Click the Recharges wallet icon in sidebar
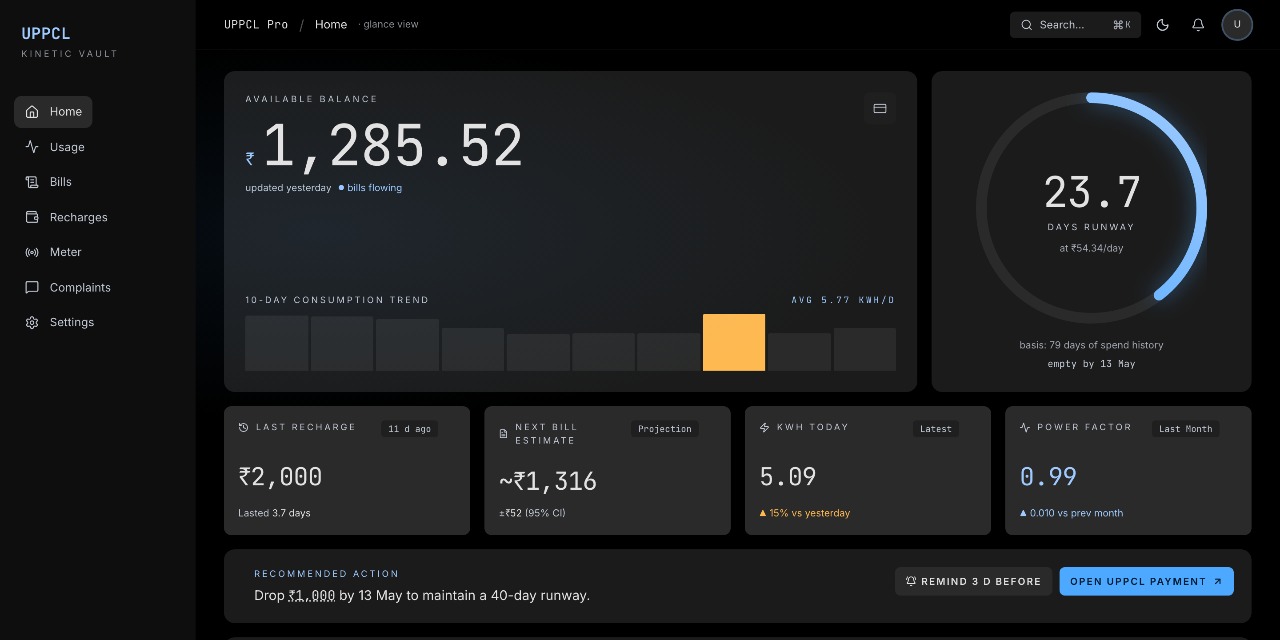The height and width of the screenshot is (640, 1280). [32, 217]
